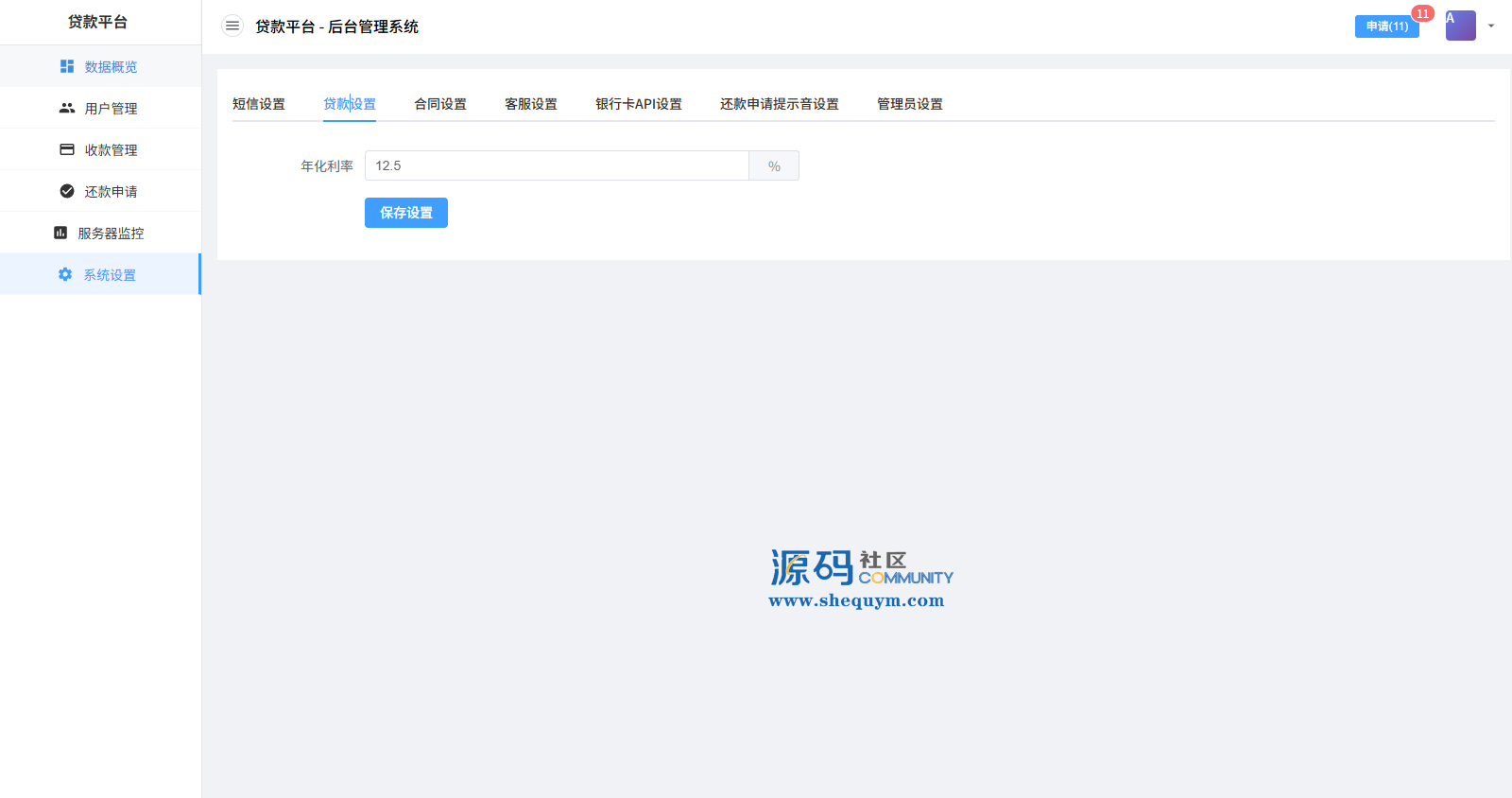Click the data overview dashboard icon

(x=67, y=66)
